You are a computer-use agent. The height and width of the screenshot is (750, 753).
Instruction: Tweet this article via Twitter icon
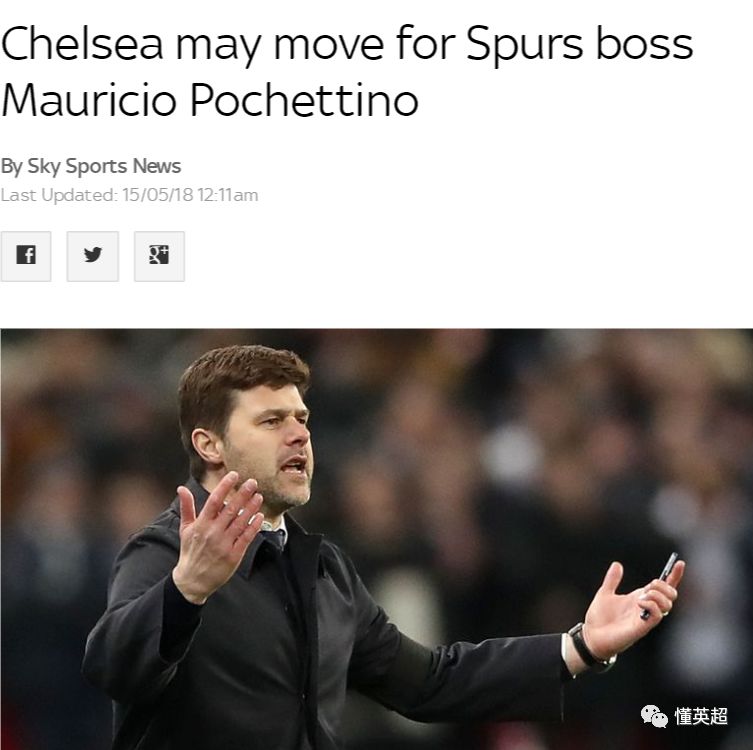[93, 256]
